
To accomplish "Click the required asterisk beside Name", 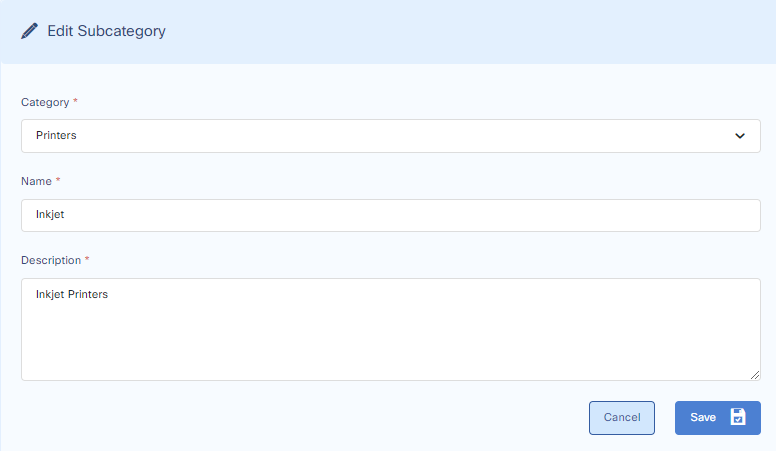I will tap(58, 181).
